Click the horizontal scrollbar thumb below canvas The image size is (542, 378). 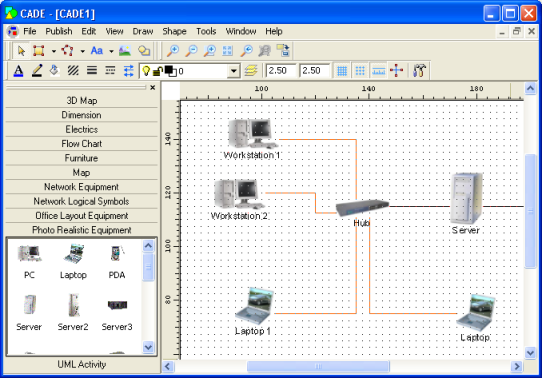pos(318,366)
